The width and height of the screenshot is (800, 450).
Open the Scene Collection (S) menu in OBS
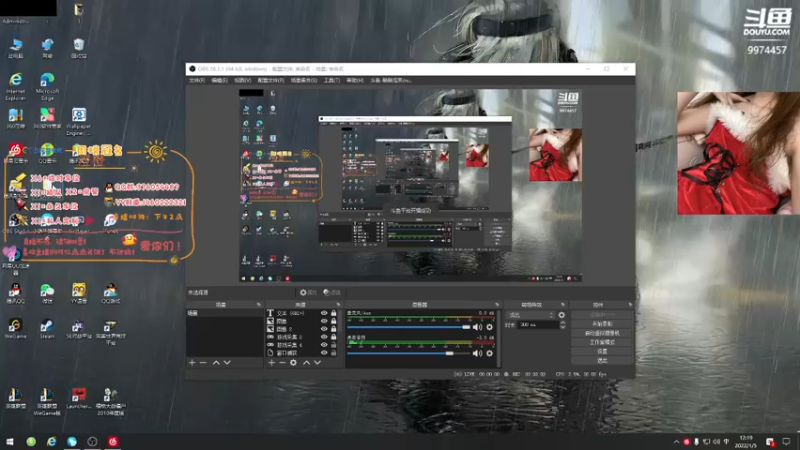(x=304, y=80)
